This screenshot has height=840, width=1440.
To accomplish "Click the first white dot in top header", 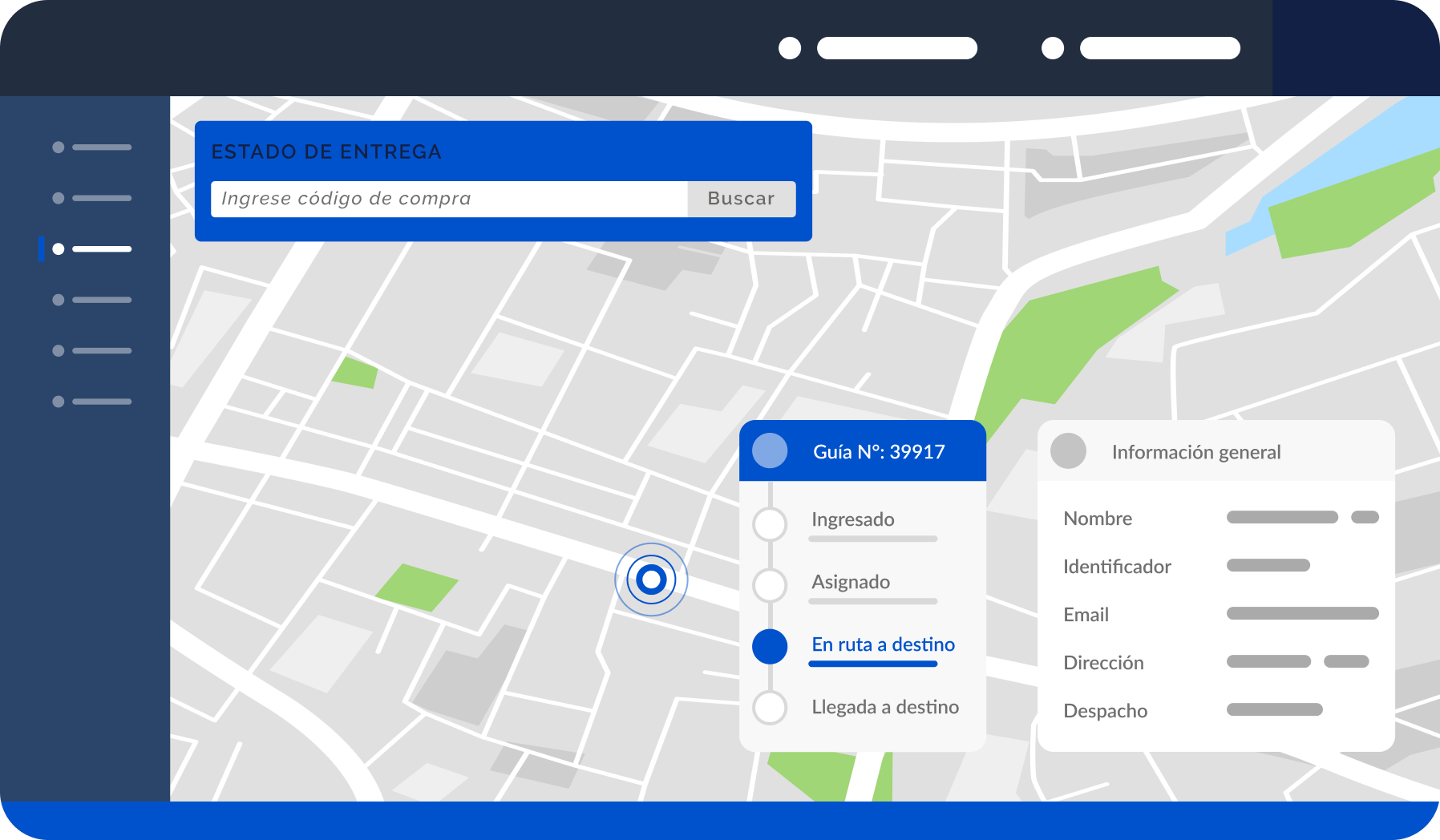I will (790, 48).
